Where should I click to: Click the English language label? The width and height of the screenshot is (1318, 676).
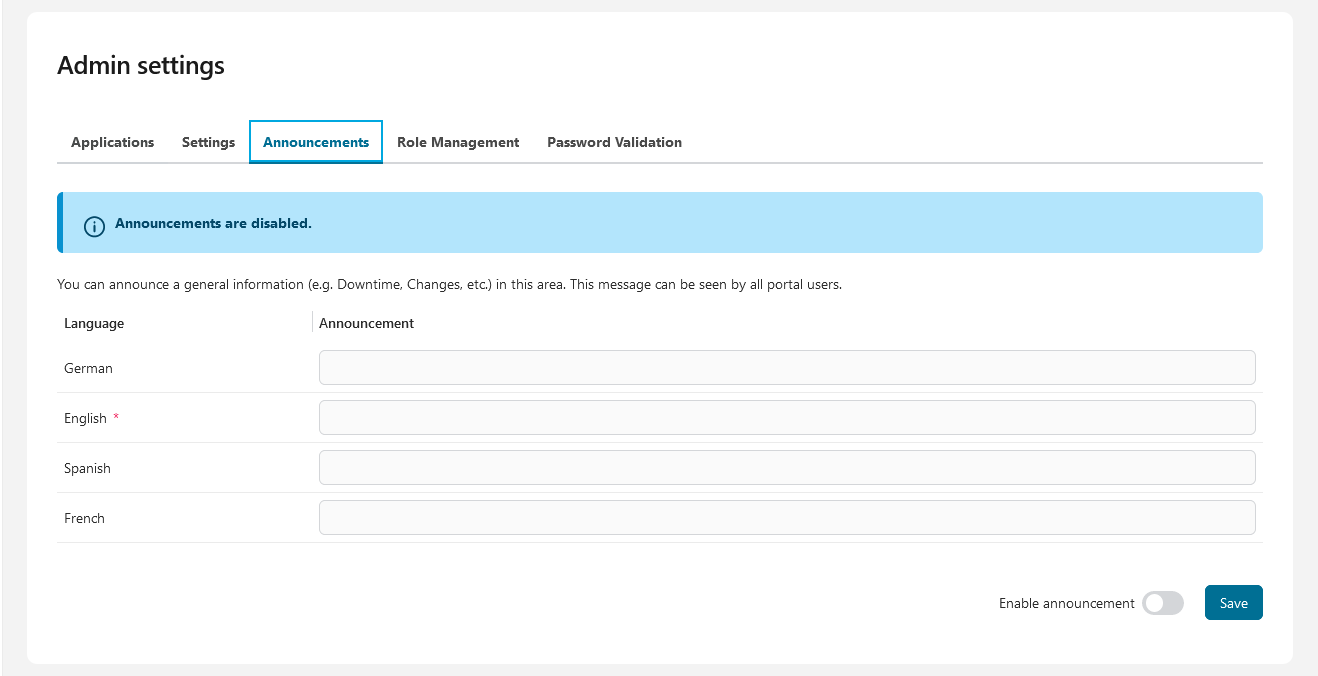pos(85,418)
